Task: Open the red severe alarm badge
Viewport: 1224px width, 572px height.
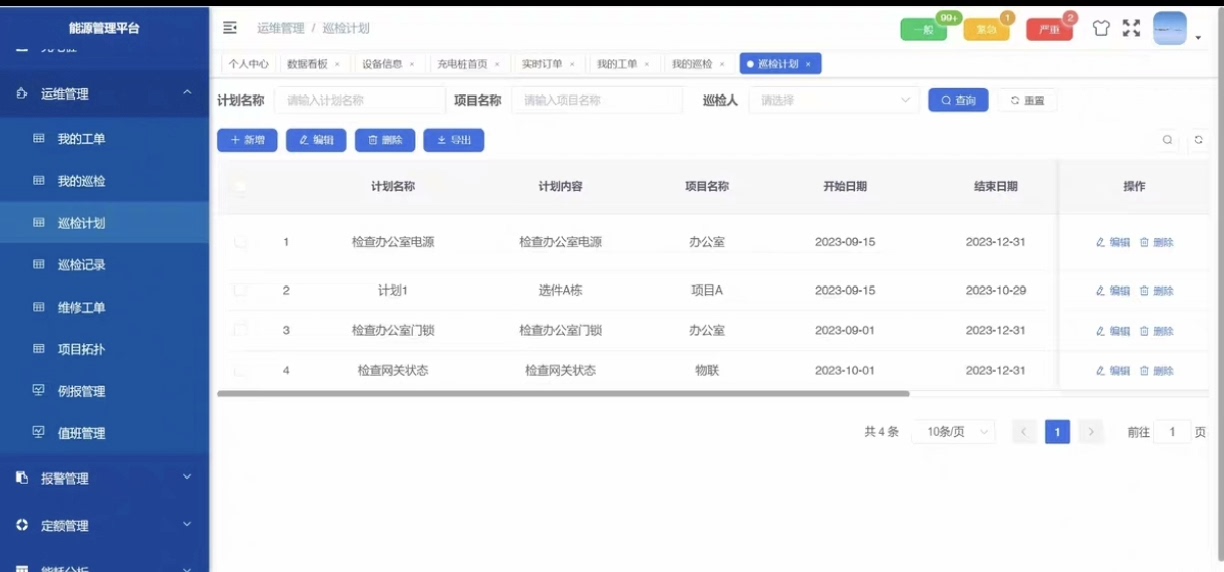Action: [x=1049, y=29]
